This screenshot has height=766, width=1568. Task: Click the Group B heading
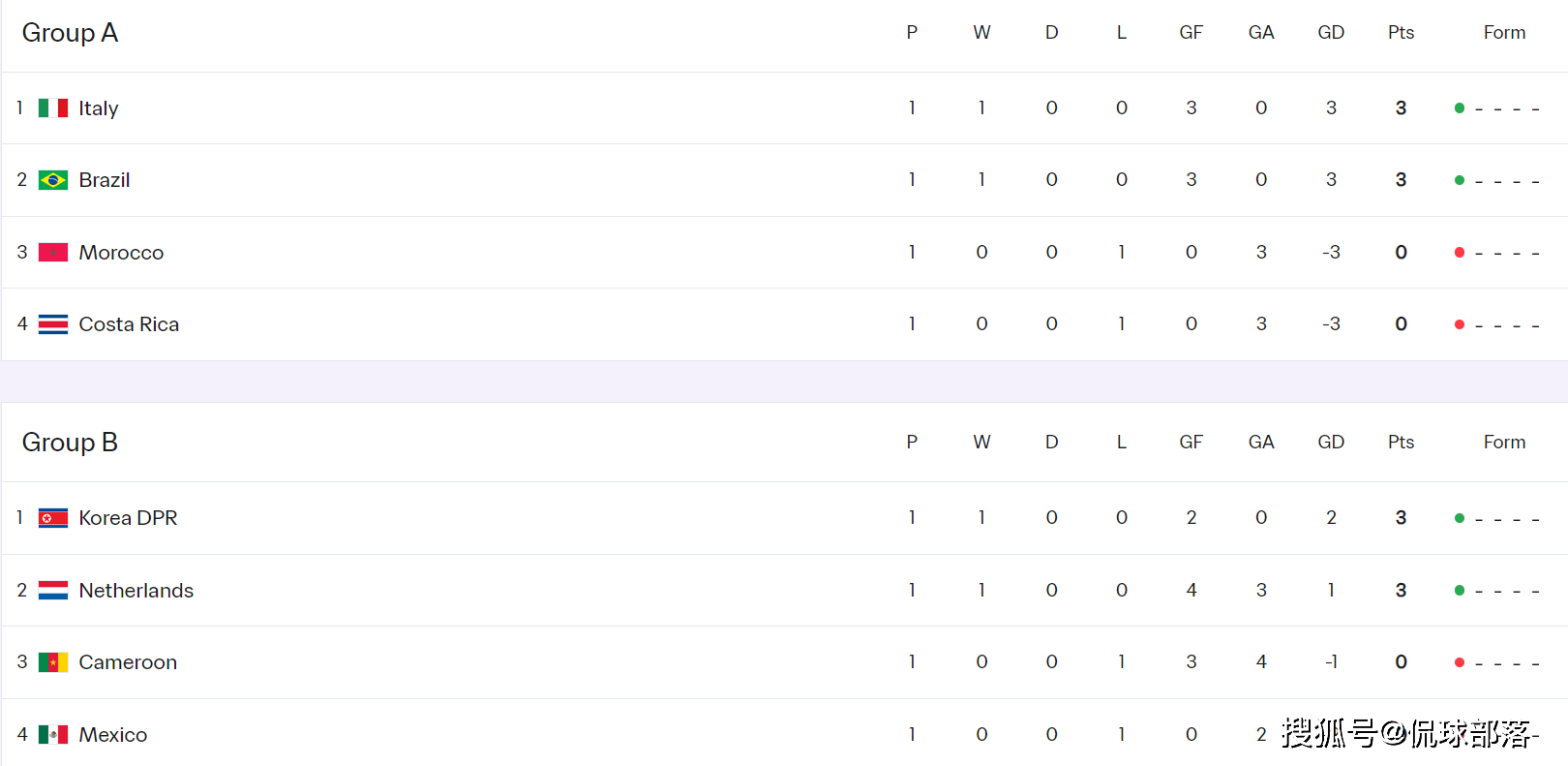tap(70, 443)
